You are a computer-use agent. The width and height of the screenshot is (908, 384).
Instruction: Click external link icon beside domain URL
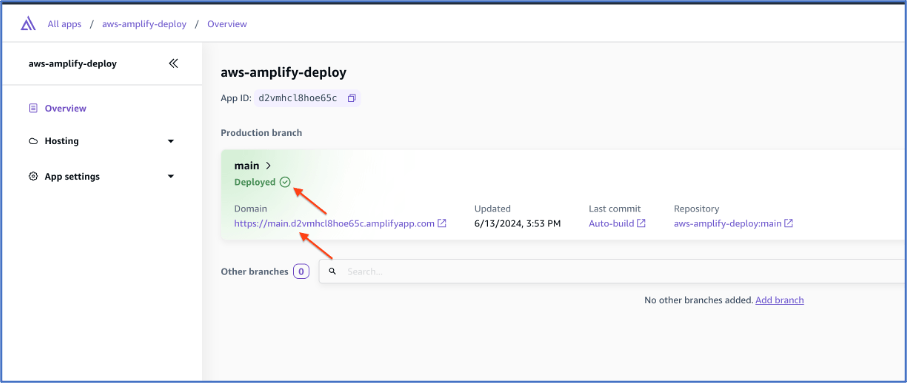(442, 224)
